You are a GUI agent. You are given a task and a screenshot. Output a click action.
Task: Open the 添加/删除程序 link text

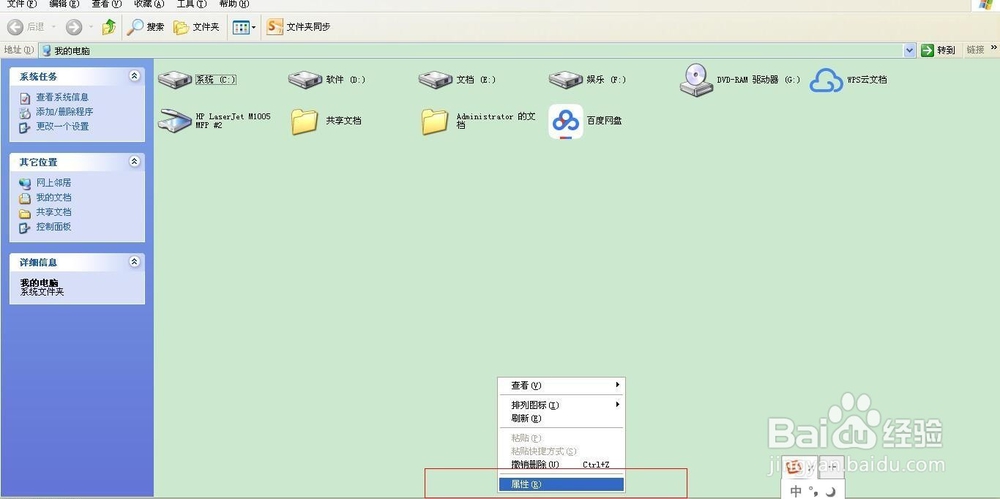point(64,112)
